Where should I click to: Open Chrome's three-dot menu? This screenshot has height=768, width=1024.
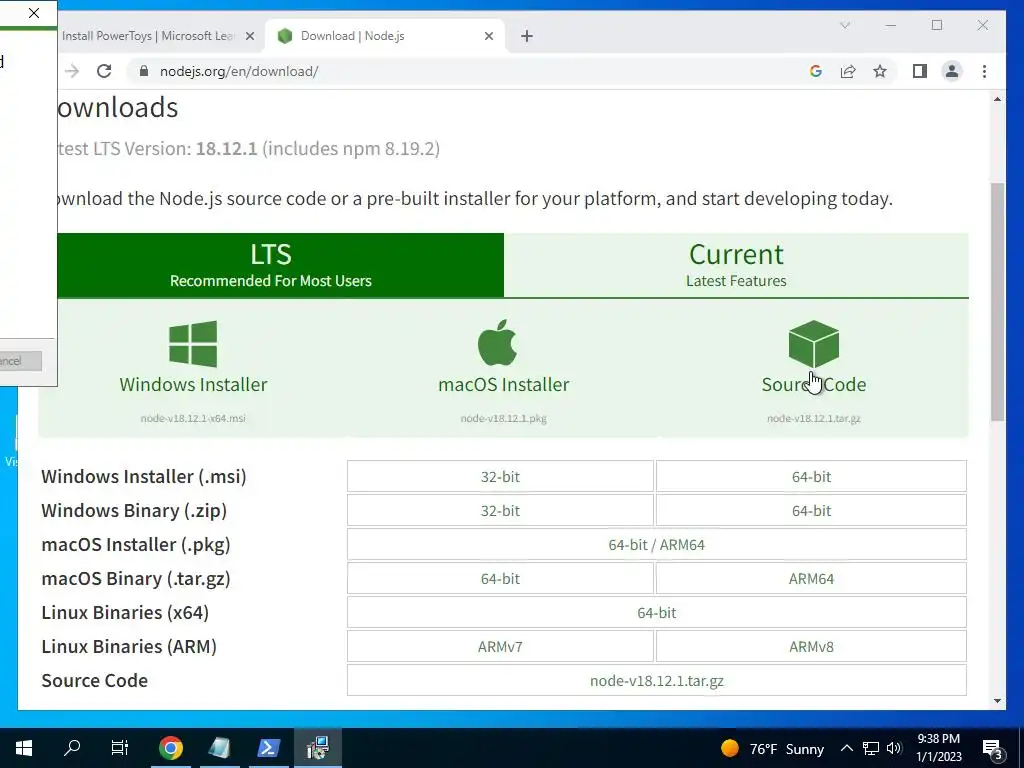(x=984, y=71)
